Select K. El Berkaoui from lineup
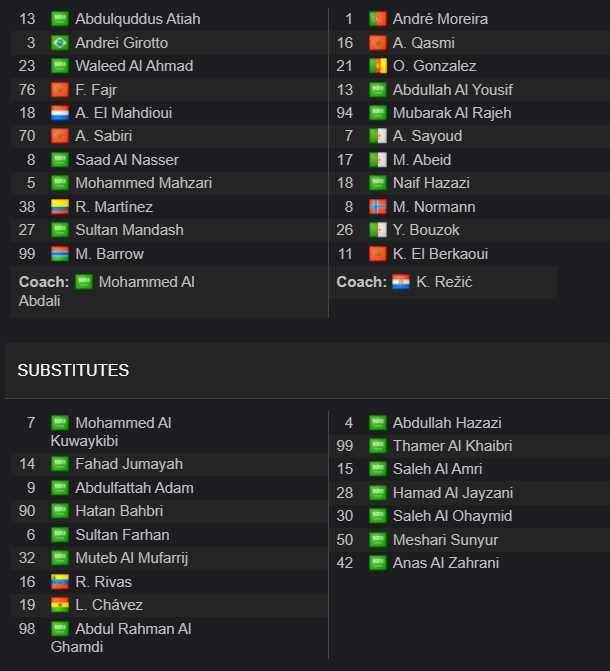 click(440, 254)
